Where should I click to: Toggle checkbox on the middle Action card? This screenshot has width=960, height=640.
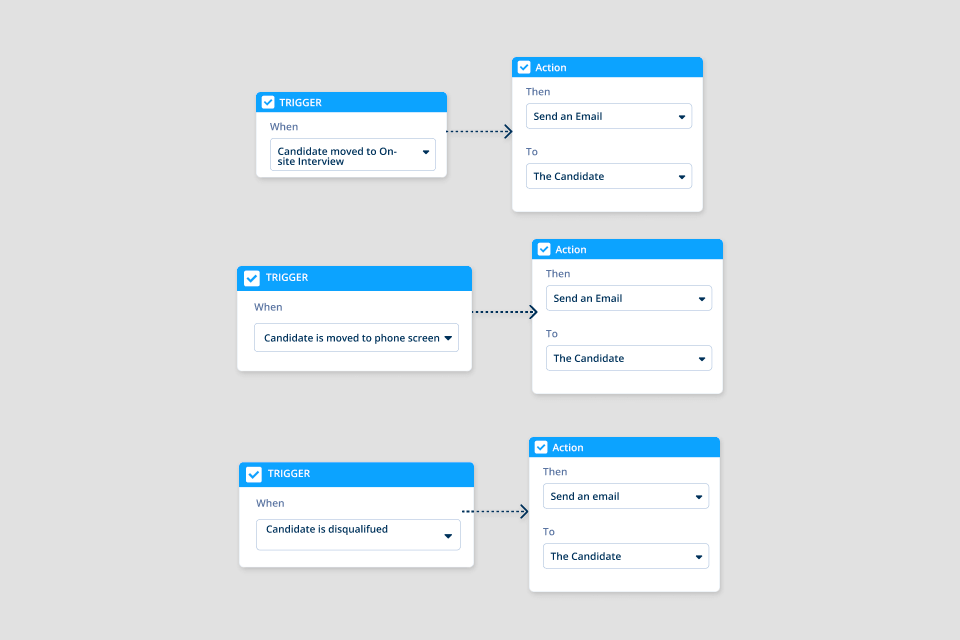click(544, 249)
